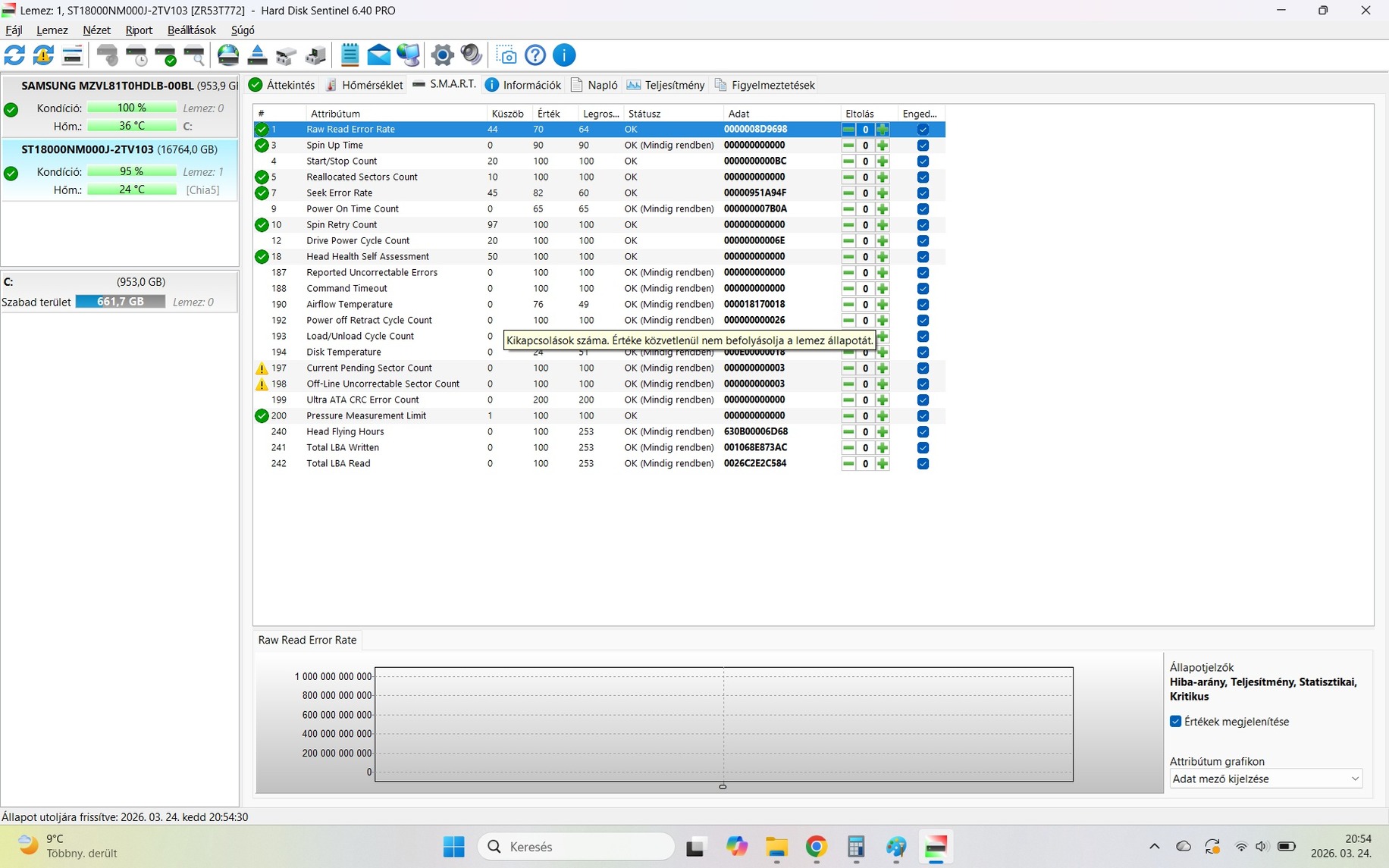This screenshot has width=1389, height=868.
Task: Click the taskbar Keresés search box
Action: tap(576, 847)
